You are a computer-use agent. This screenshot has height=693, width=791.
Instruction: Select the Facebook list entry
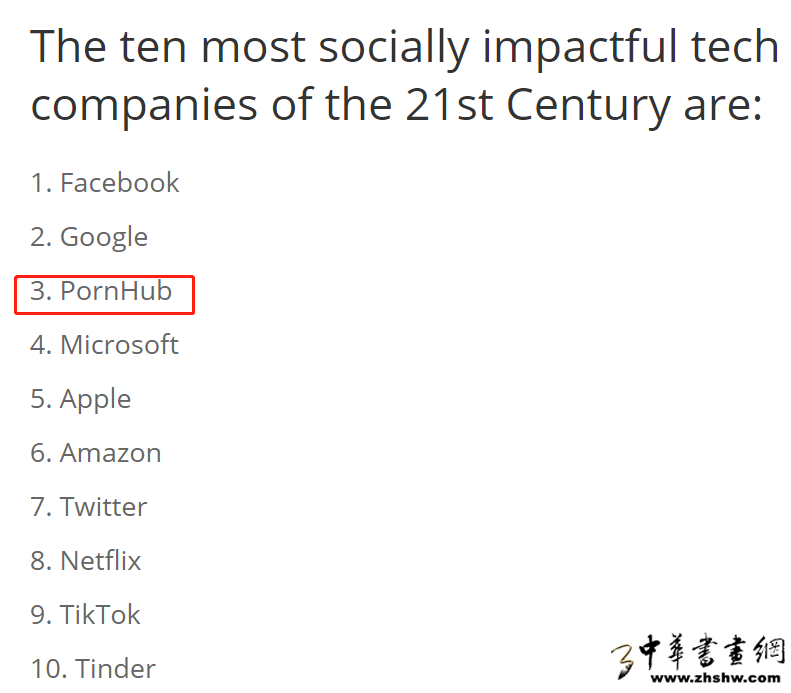click(x=119, y=183)
